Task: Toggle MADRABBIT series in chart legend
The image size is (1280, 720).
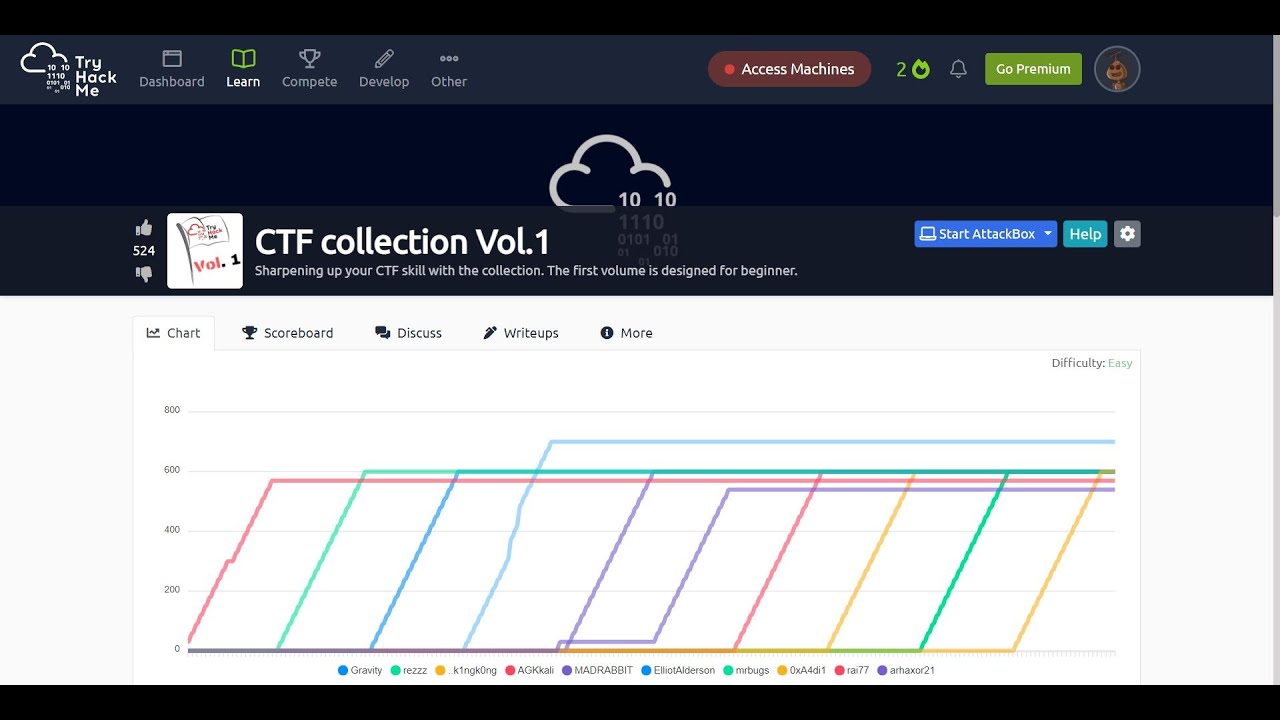Action: coord(598,671)
